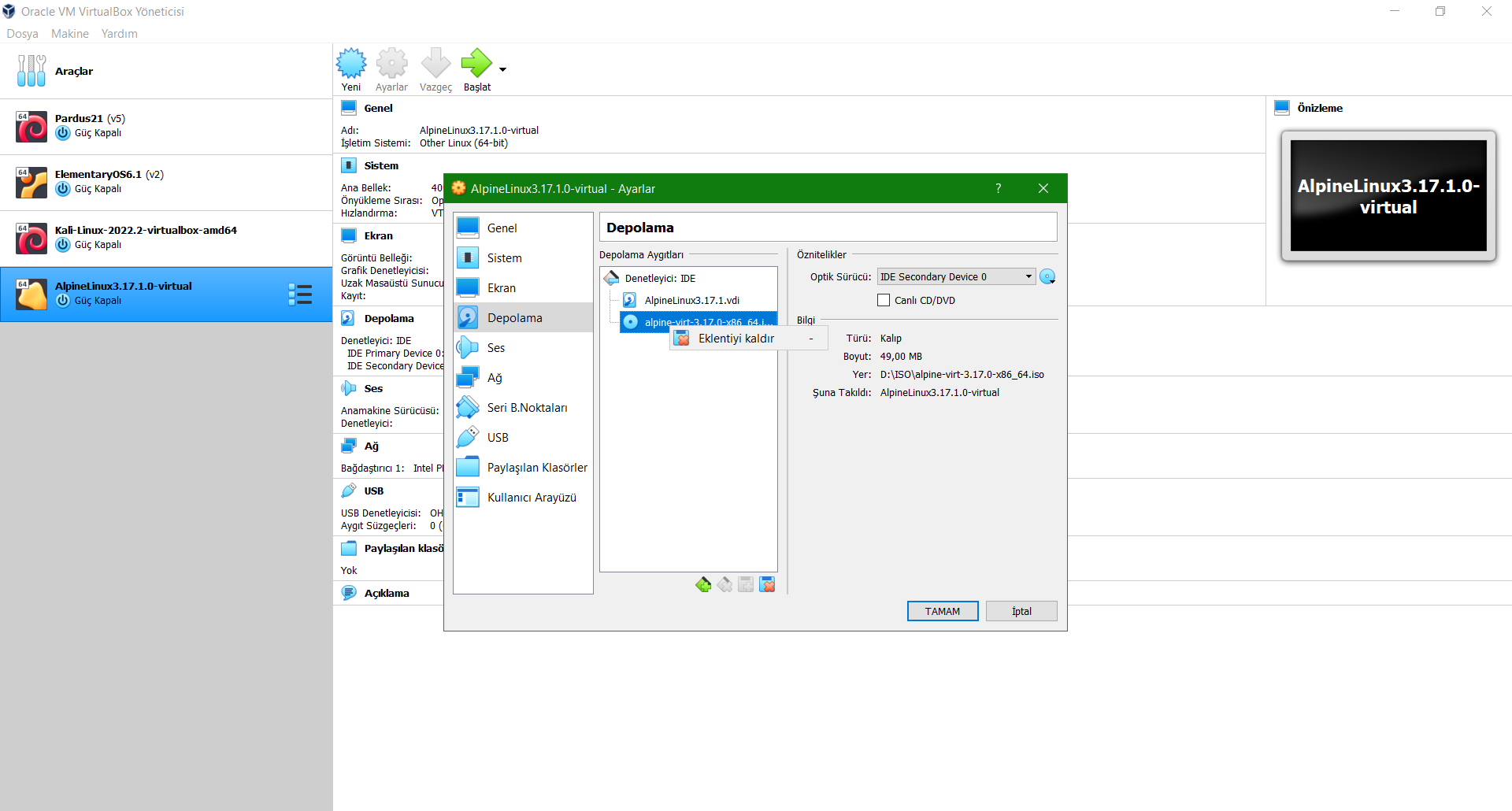Click the Açıklama section header
The width and height of the screenshot is (1512, 811).
click(x=387, y=594)
